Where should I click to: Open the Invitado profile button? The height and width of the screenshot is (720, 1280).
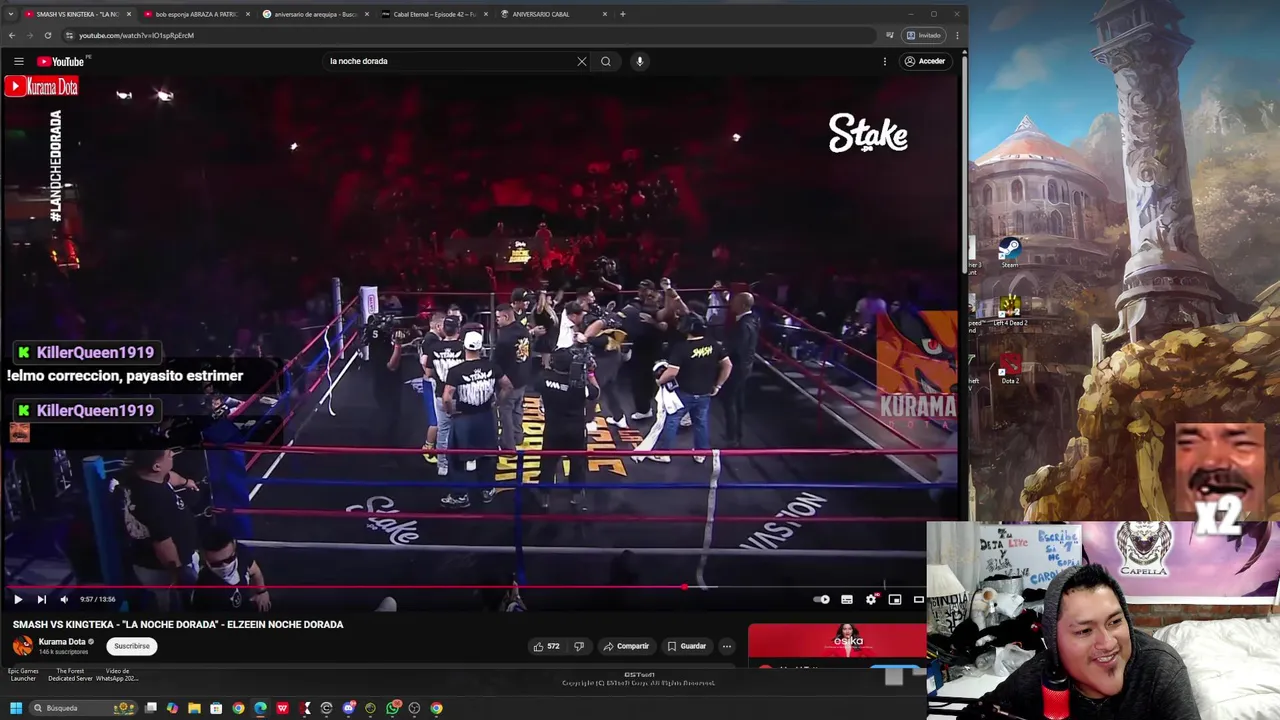[924, 35]
